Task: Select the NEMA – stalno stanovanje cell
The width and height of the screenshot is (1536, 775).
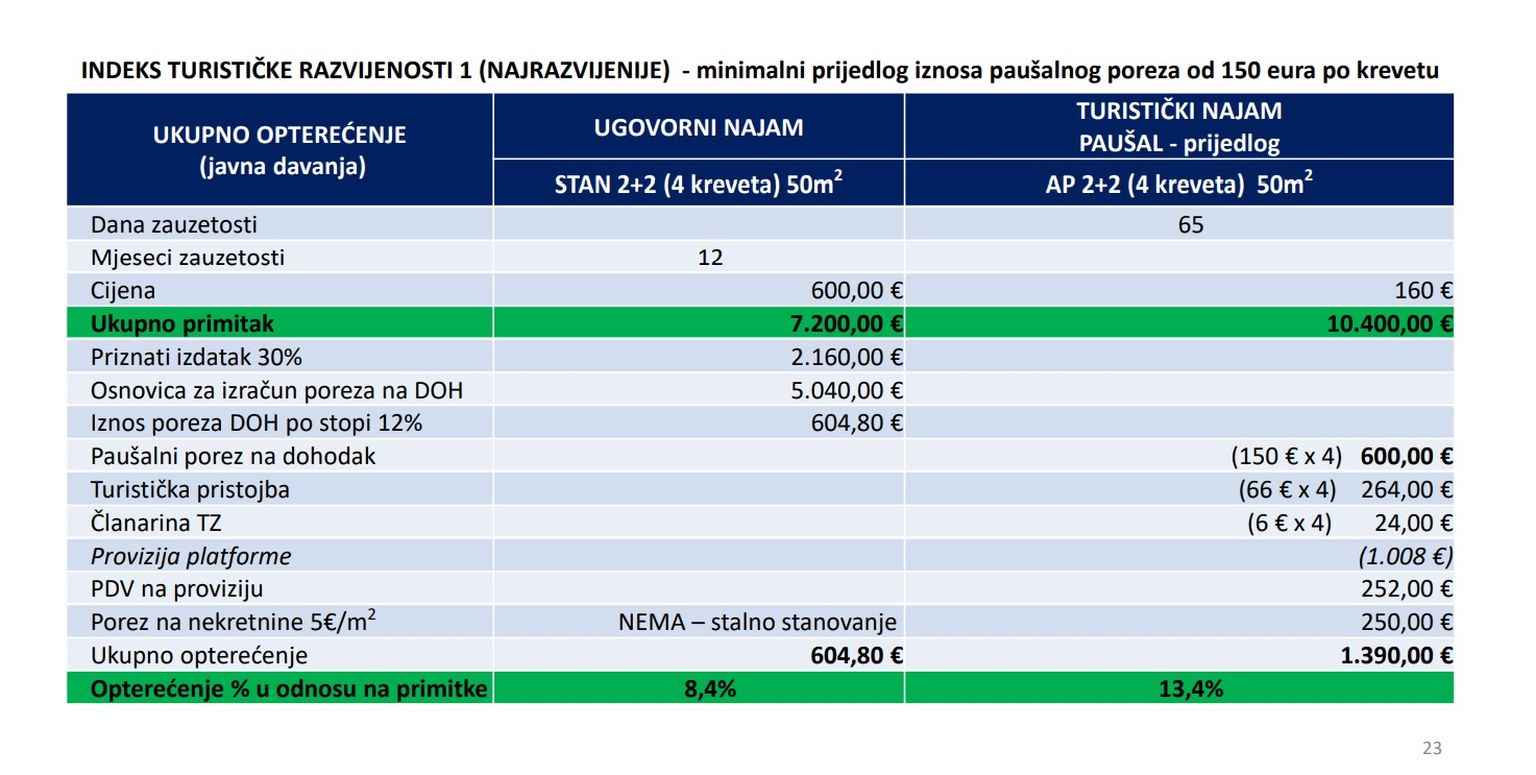Action: 757,622
